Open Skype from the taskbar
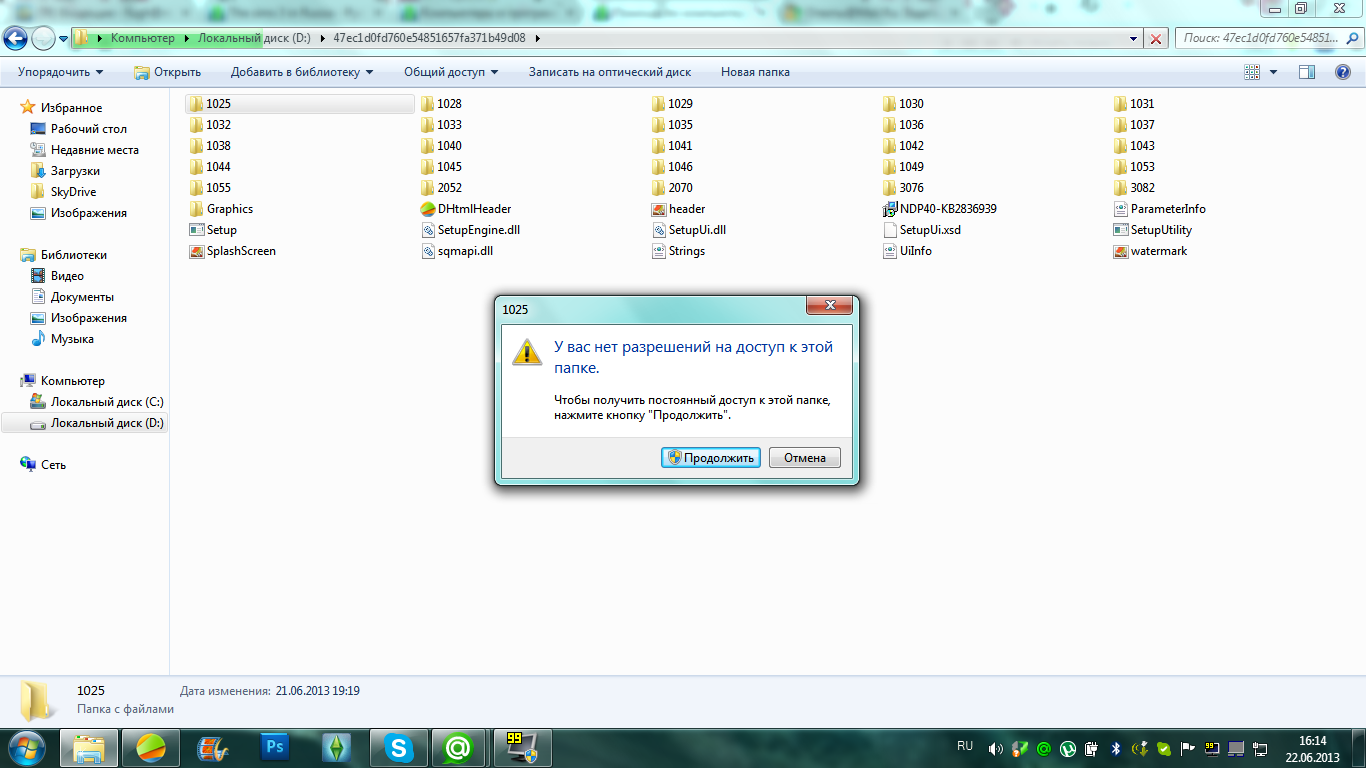1366x768 pixels. (400, 747)
